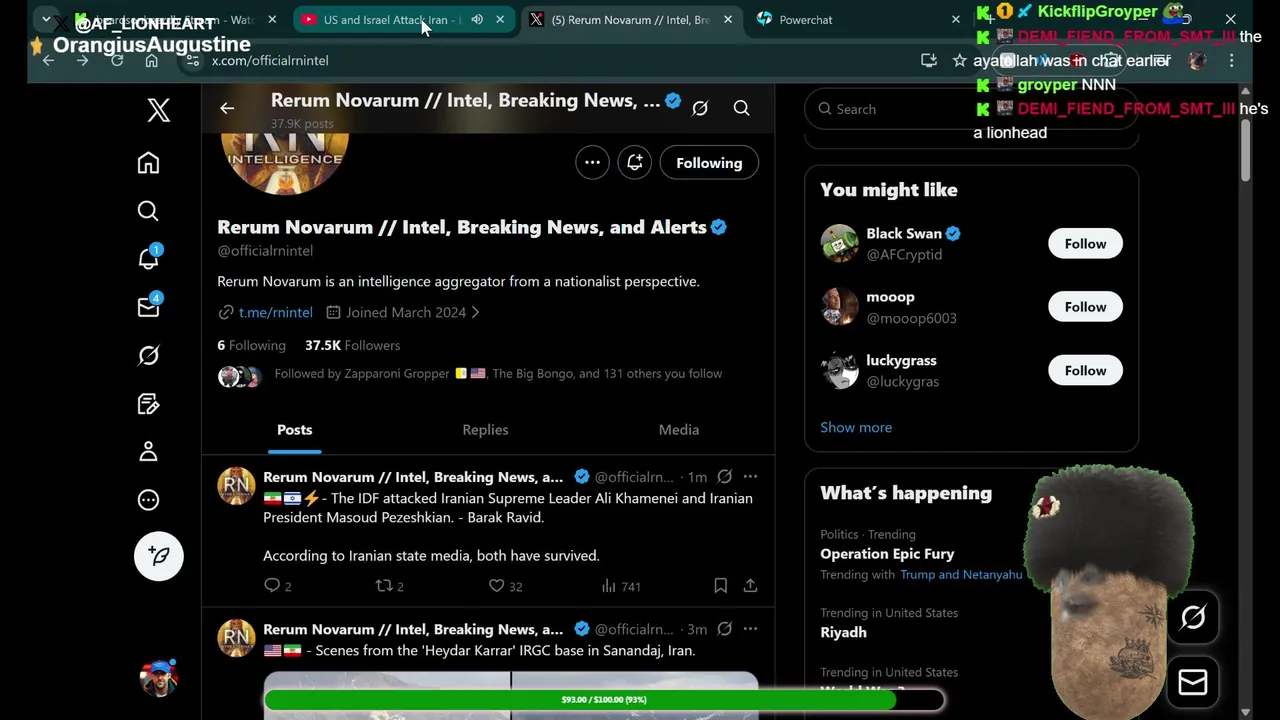Explain Khamenei post with Grok icon
The height and width of the screenshot is (720, 1280).
(x=724, y=477)
